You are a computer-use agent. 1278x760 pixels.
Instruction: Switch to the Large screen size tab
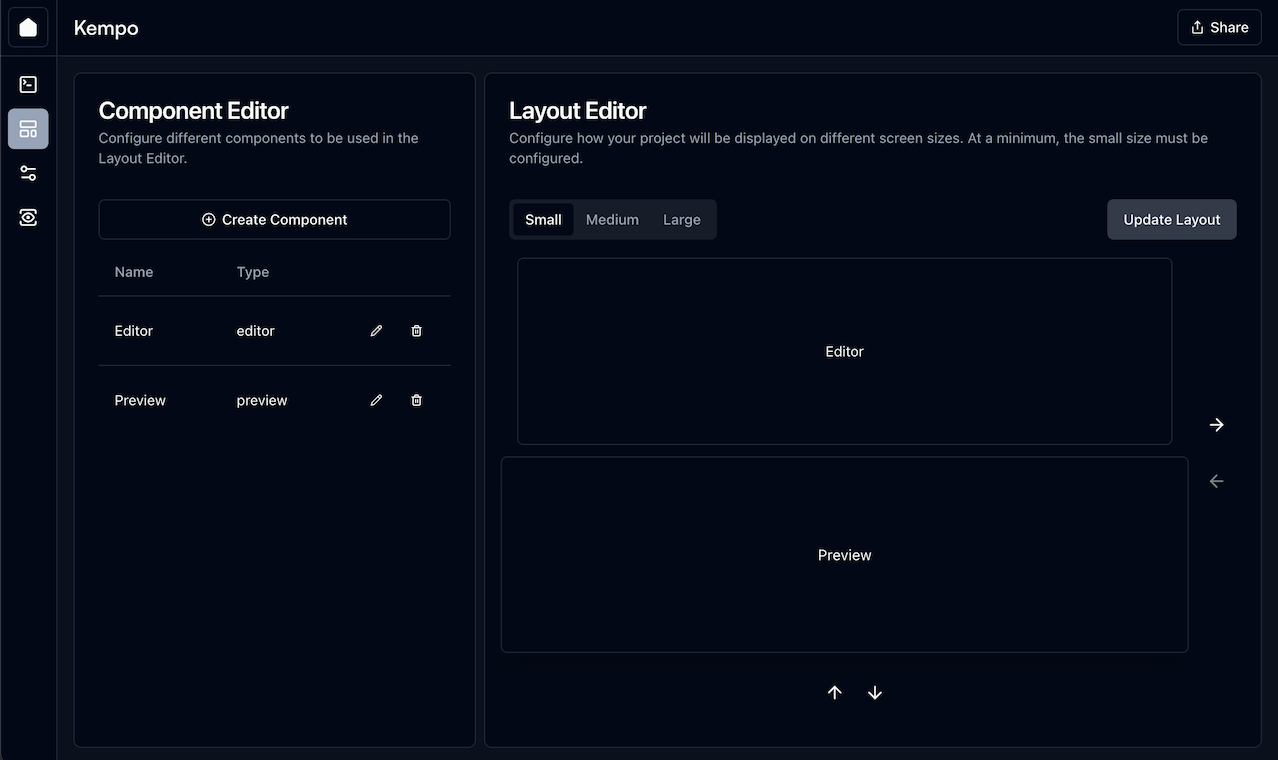[x=682, y=220]
